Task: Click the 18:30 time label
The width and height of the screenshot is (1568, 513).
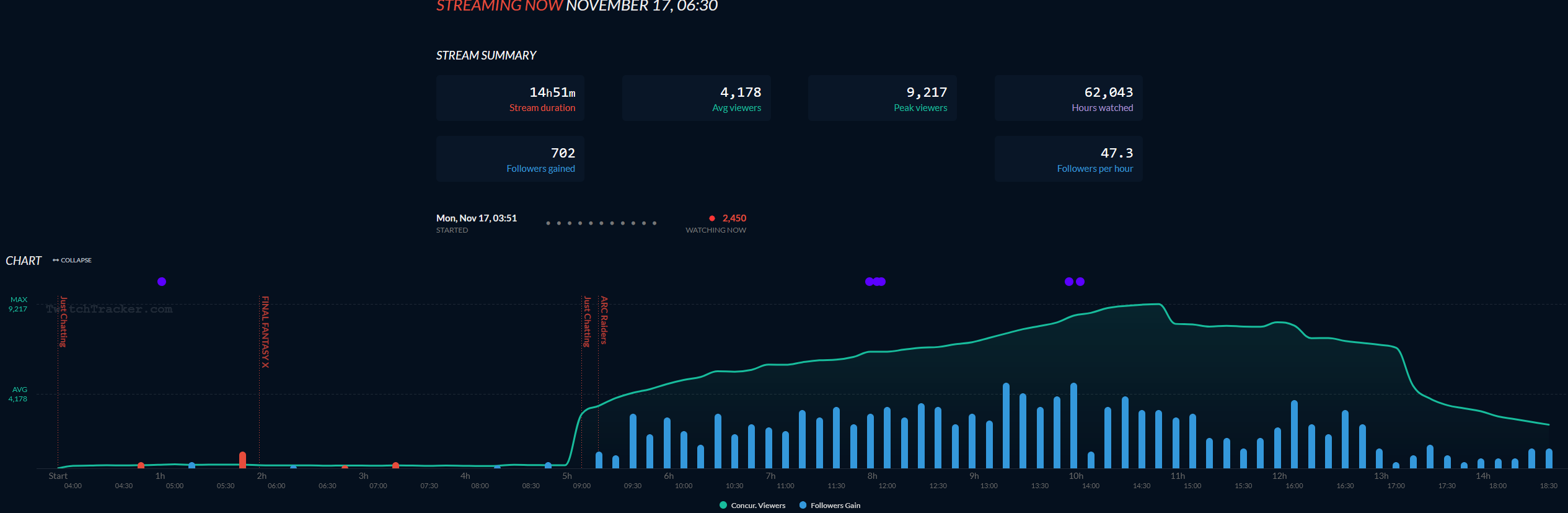Action: (1549, 486)
